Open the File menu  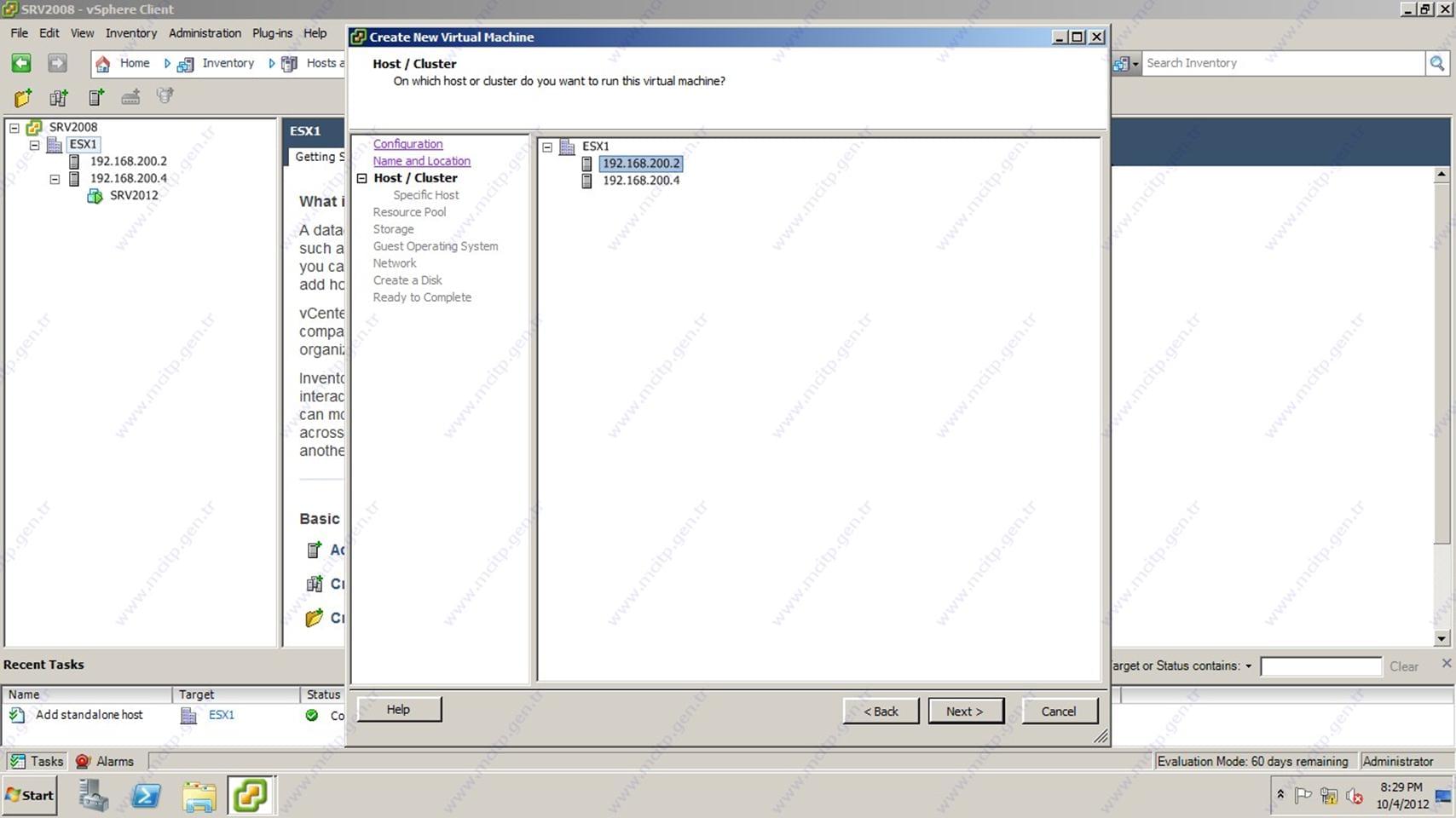tap(19, 33)
